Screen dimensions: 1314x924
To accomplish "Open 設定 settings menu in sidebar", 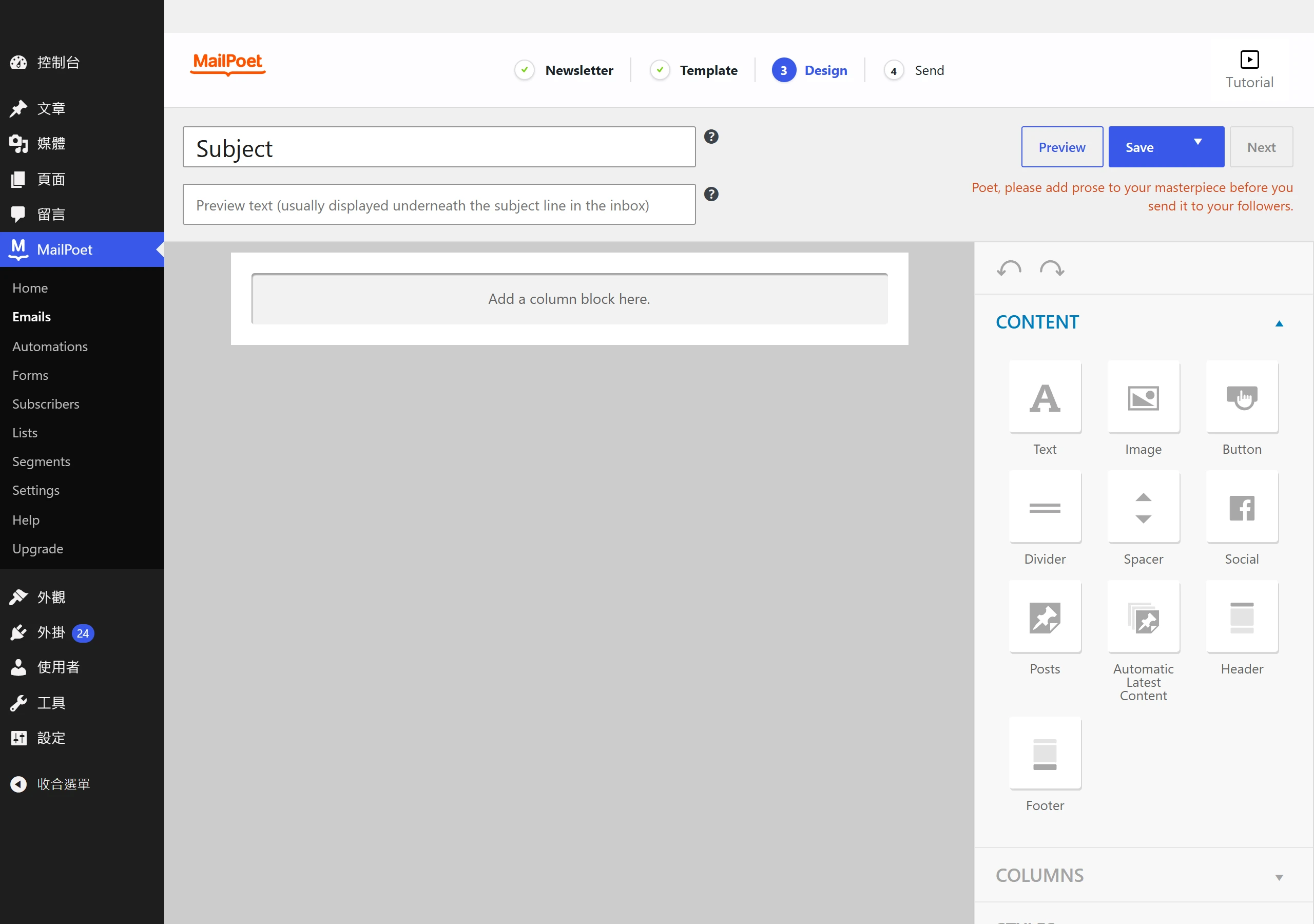I will point(82,738).
